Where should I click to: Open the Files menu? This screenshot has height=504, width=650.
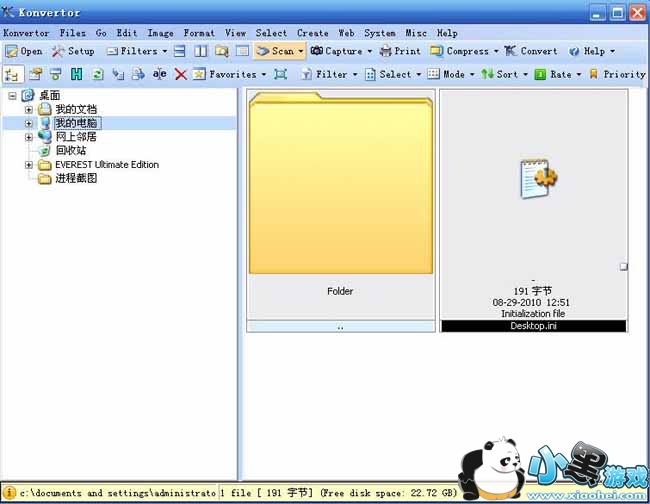point(73,33)
